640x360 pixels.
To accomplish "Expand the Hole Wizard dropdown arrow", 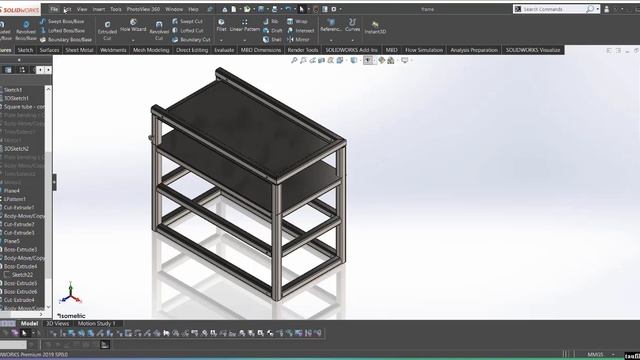I will (133, 40).
